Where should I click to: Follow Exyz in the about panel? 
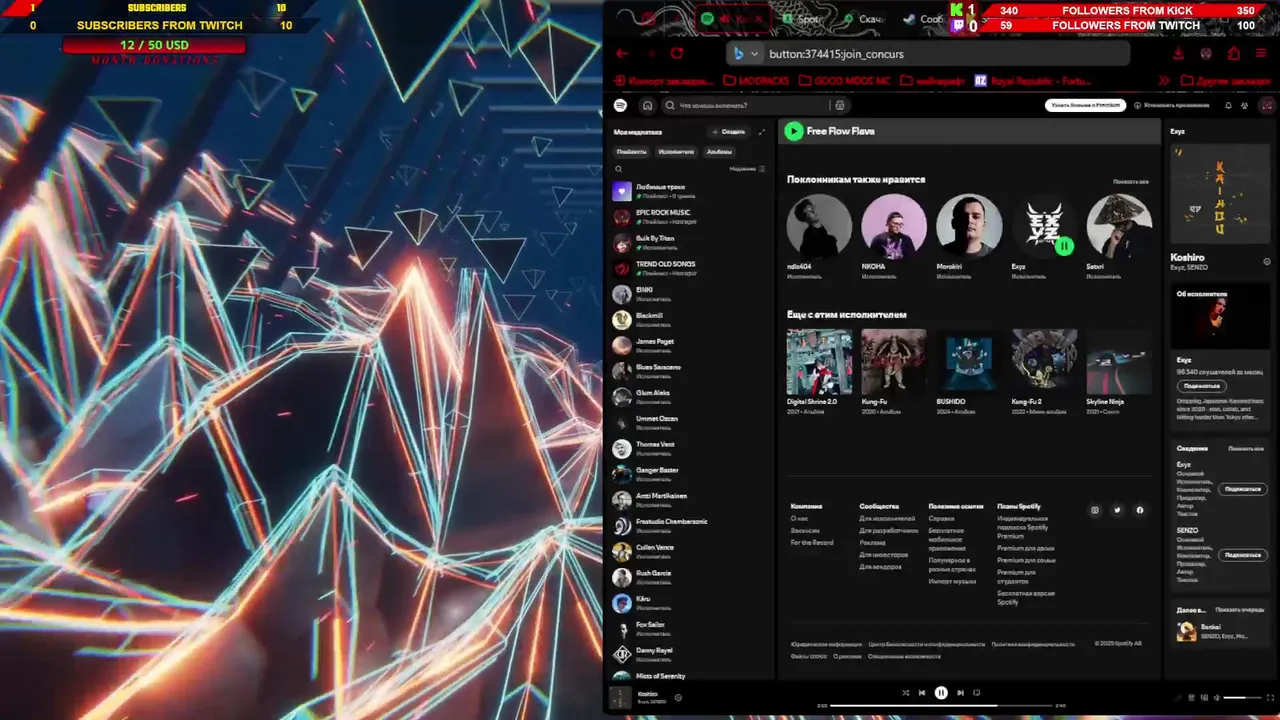click(1201, 386)
